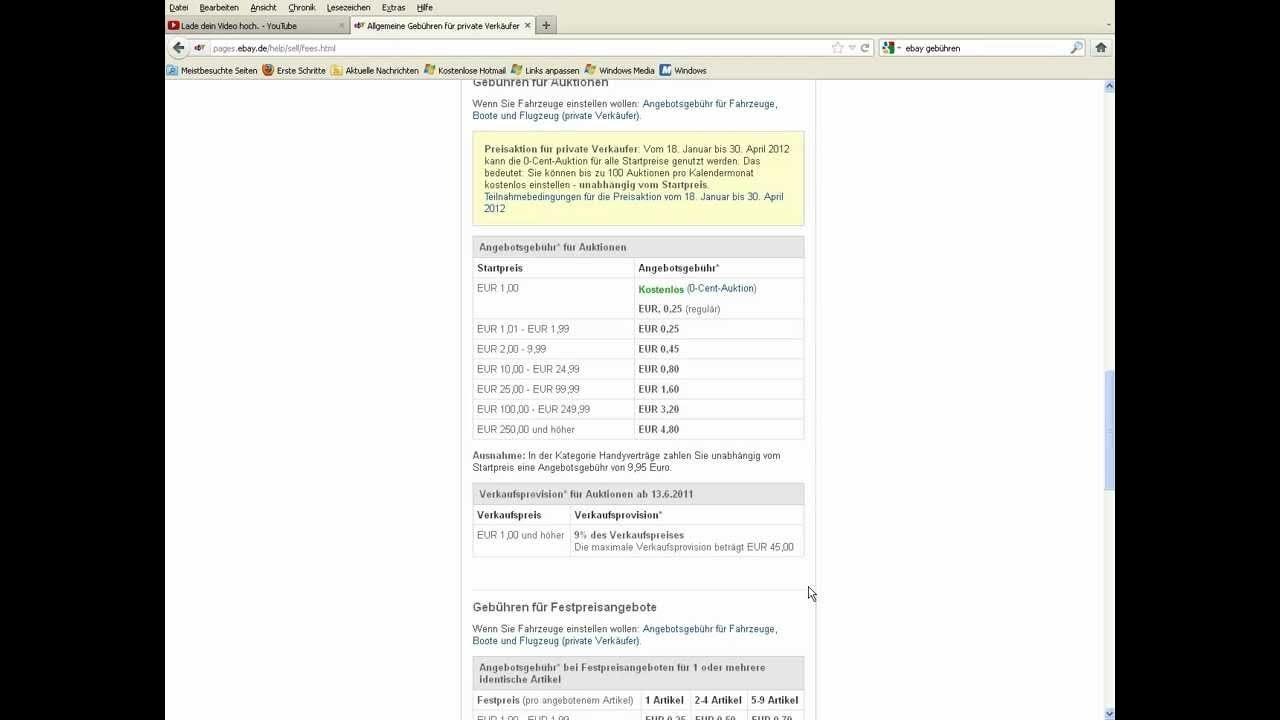The height and width of the screenshot is (720, 1280).
Task: Click the EUR 3,20 fee value
Action: [658, 409]
